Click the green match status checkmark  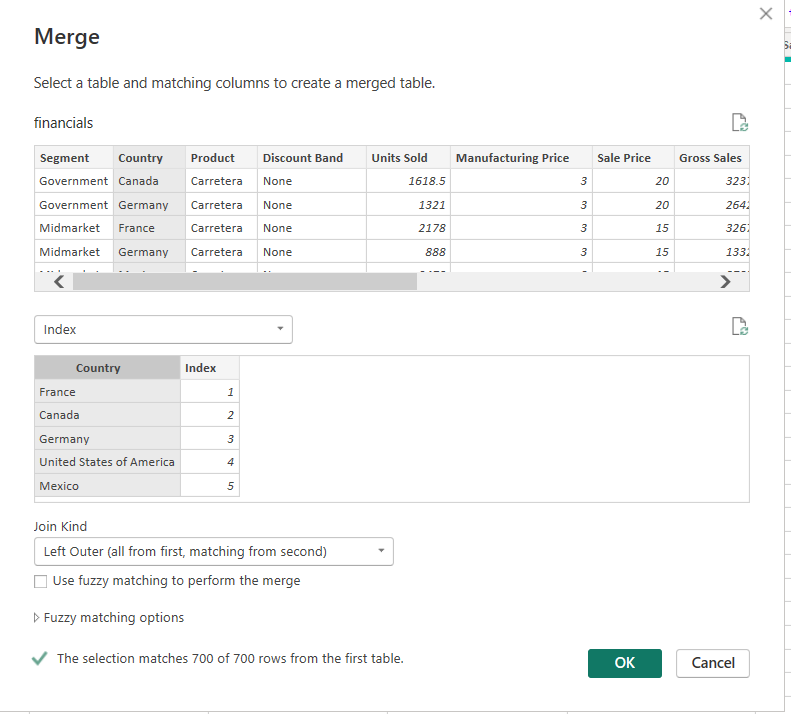[39, 658]
